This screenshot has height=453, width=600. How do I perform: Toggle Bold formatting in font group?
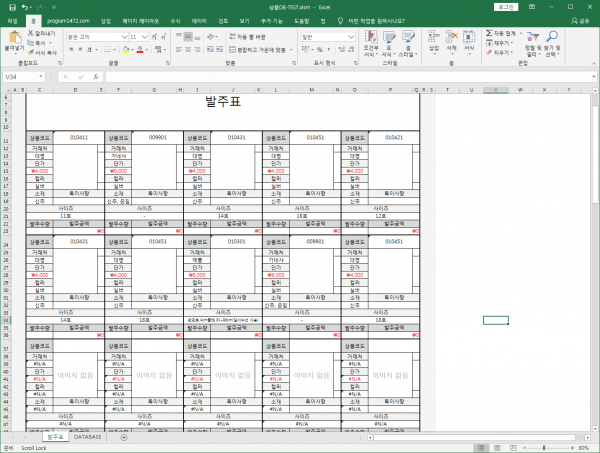point(69,48)
